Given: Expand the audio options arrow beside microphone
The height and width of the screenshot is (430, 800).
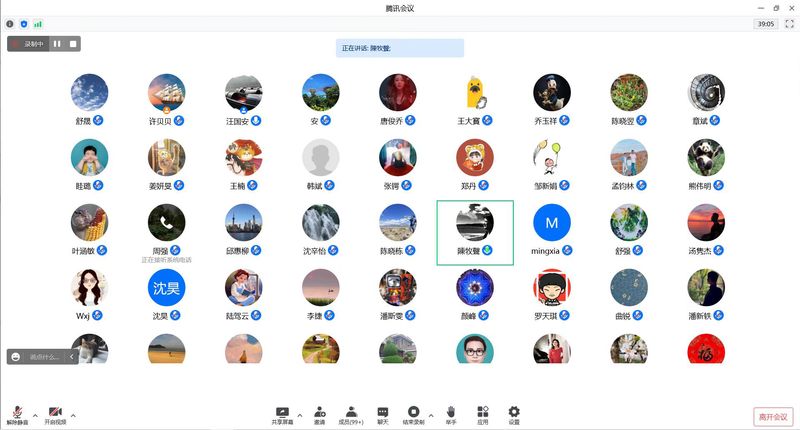Looking at the screenshot, I should [x=35, y=413].
